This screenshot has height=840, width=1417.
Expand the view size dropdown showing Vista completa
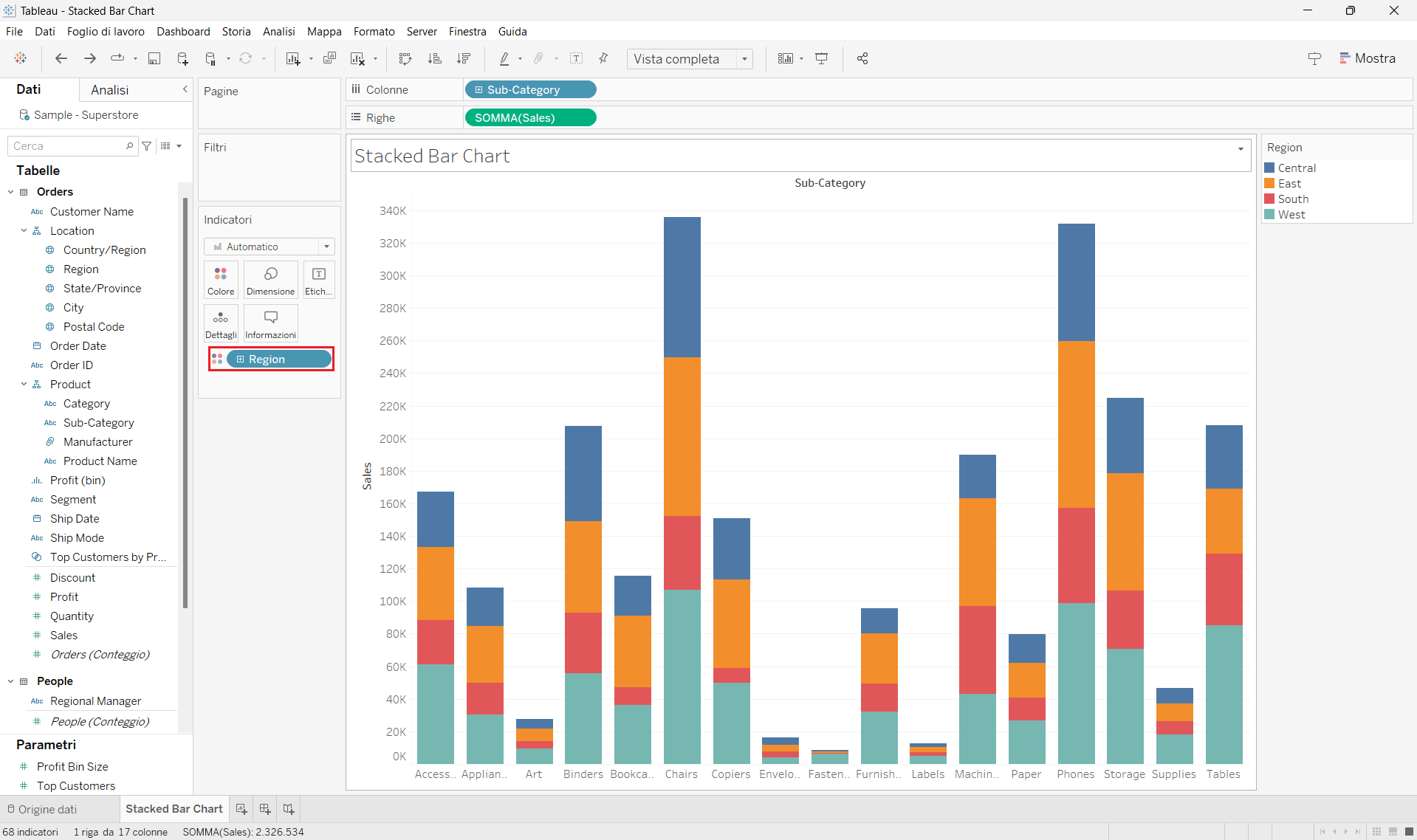pyautogui.click(x=745, y=58)
